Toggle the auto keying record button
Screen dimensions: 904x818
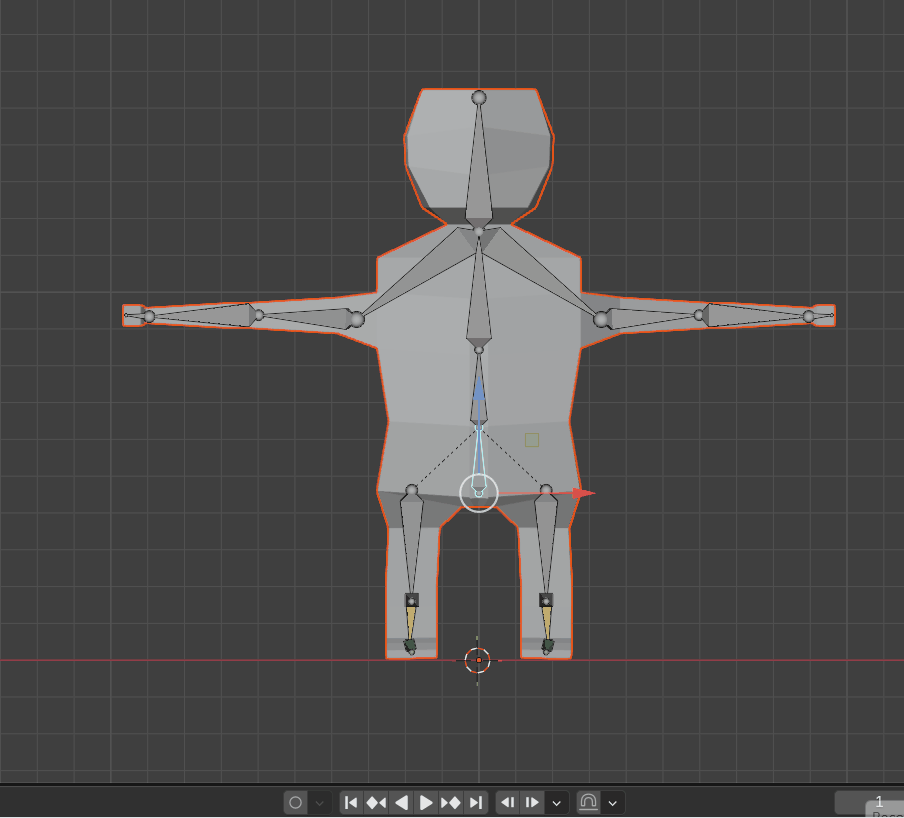[296, 802]
